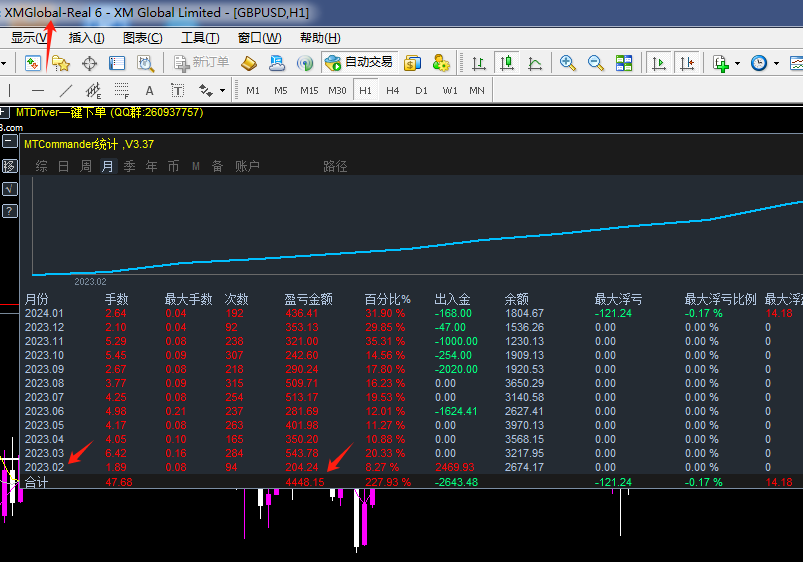Tile windows with the grid icon
Viewport: 803px width, 562px height.
624,63
